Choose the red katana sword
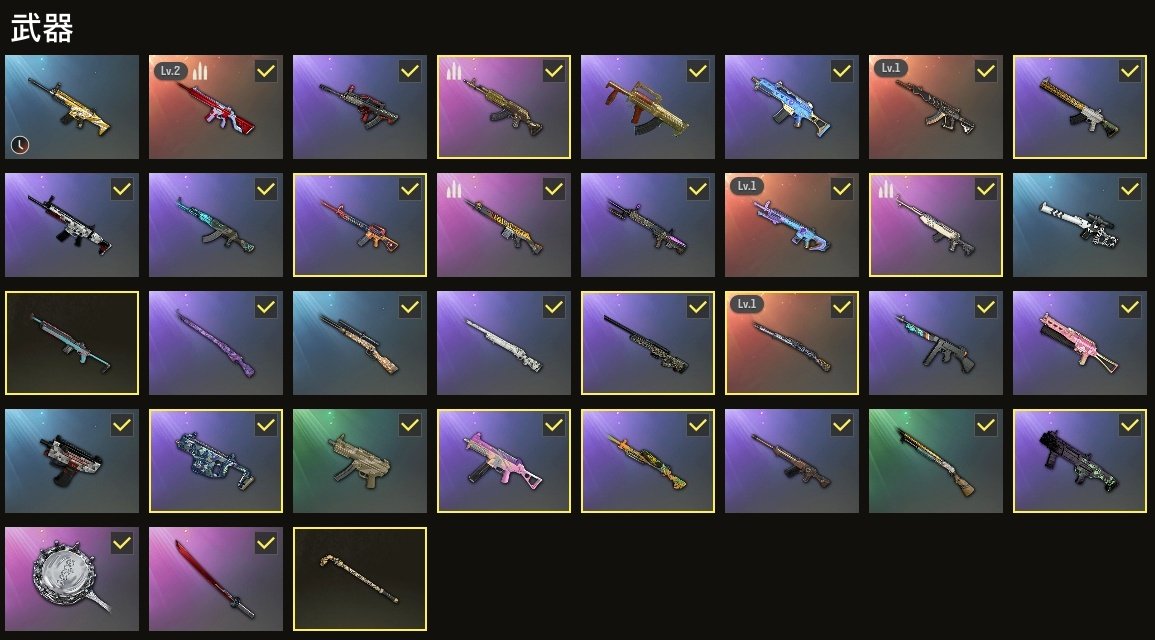This screenshot has width=1155, height=640. pos(216,579)
